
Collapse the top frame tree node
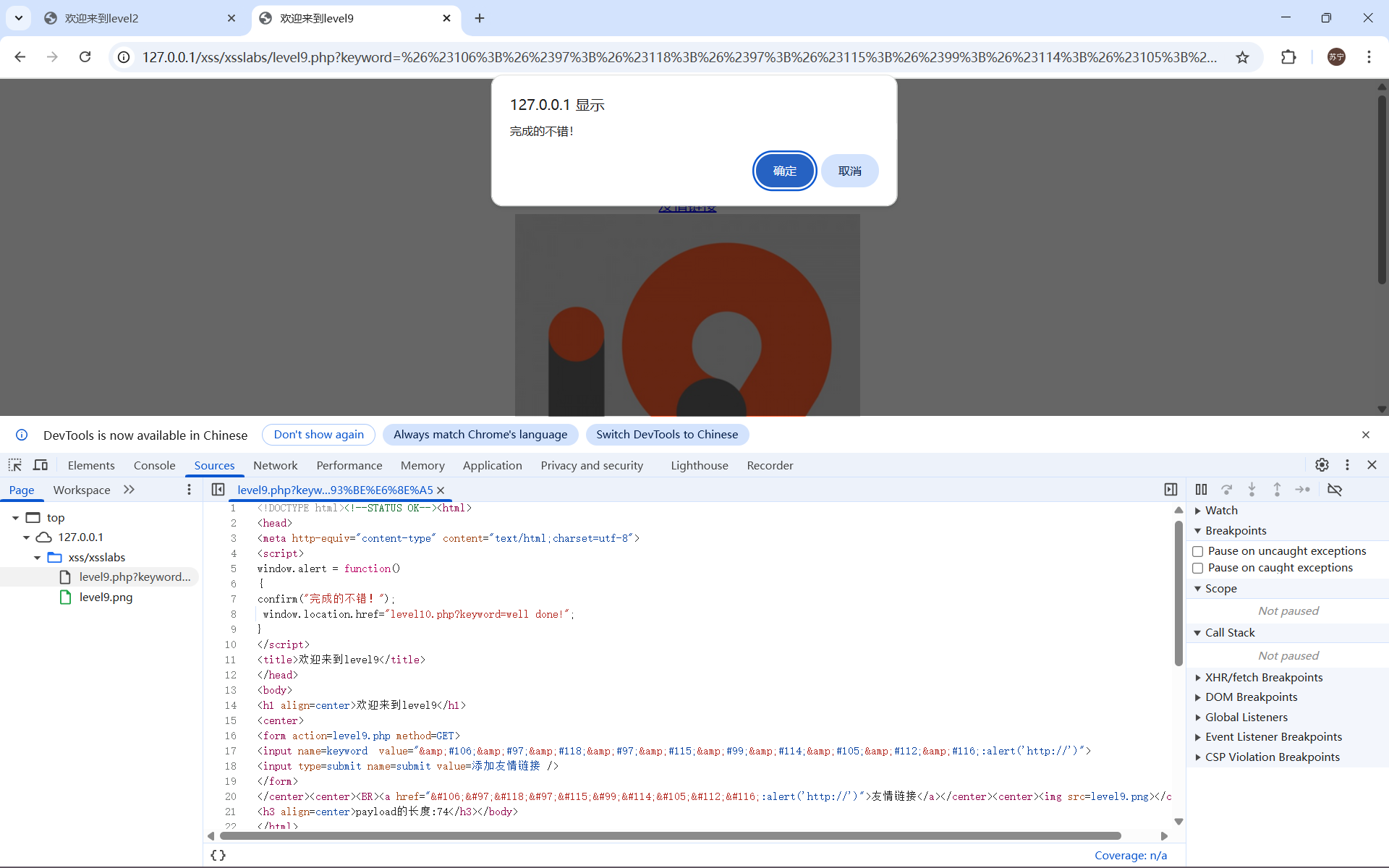point(15,518)
